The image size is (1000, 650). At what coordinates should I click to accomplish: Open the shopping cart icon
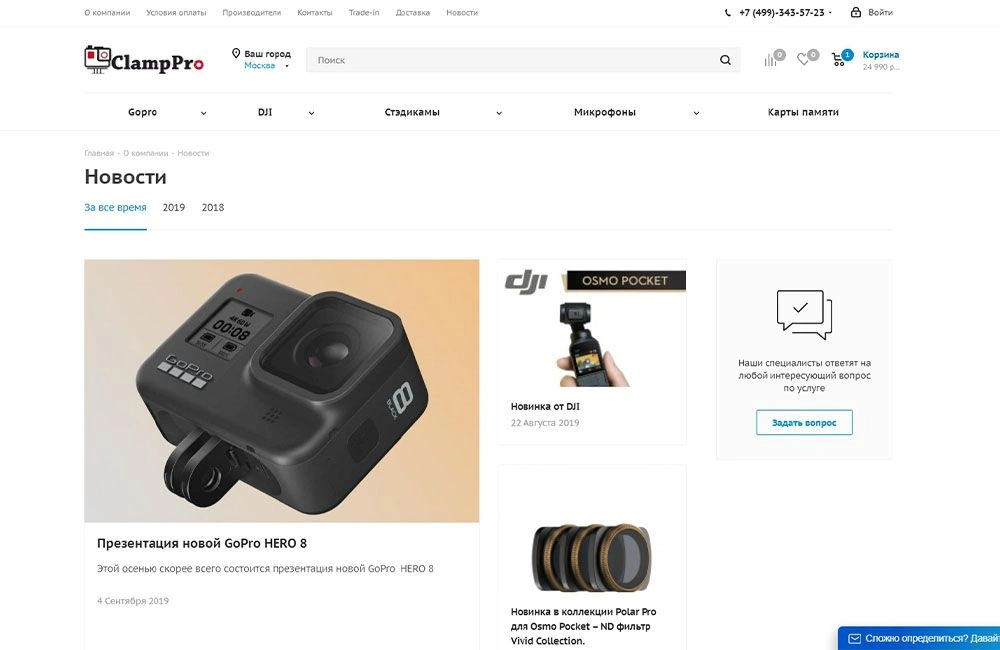(x=838, y=60)
